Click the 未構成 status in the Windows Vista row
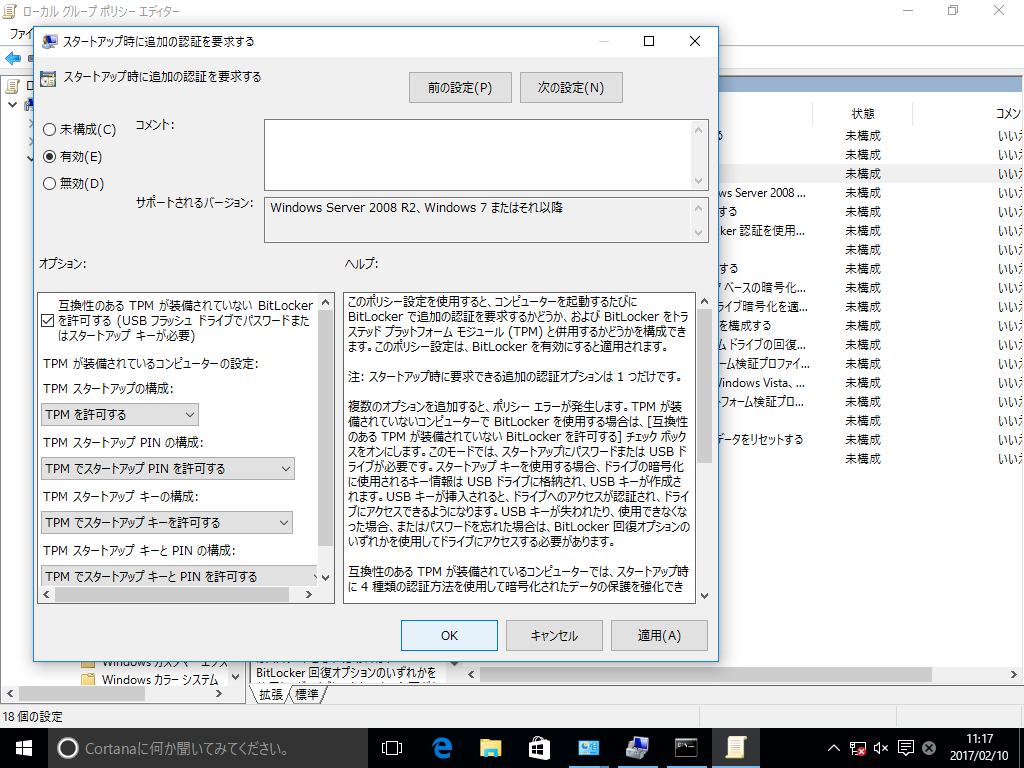The width and height of the screenshot is (1024, 768). [x=863, y=383]
